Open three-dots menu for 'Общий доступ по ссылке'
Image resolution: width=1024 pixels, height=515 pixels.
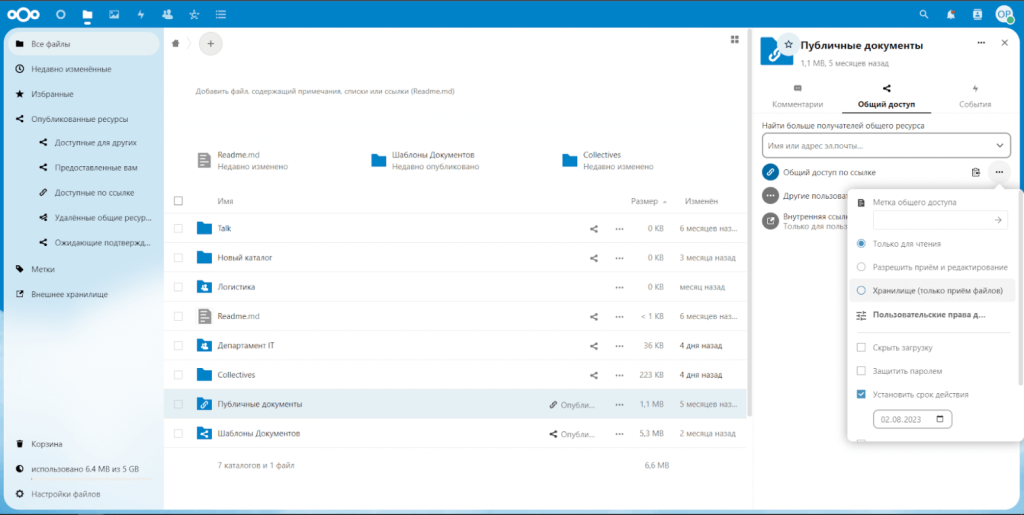point(998,172)
